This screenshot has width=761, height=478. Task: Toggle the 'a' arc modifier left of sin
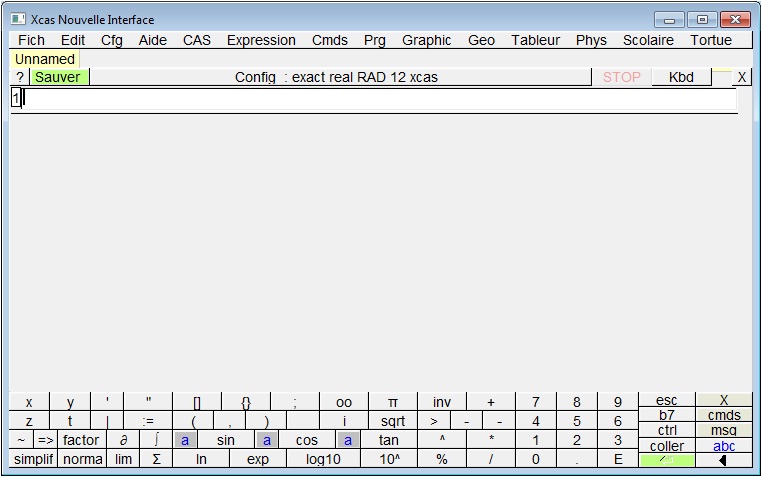(185, 440)
